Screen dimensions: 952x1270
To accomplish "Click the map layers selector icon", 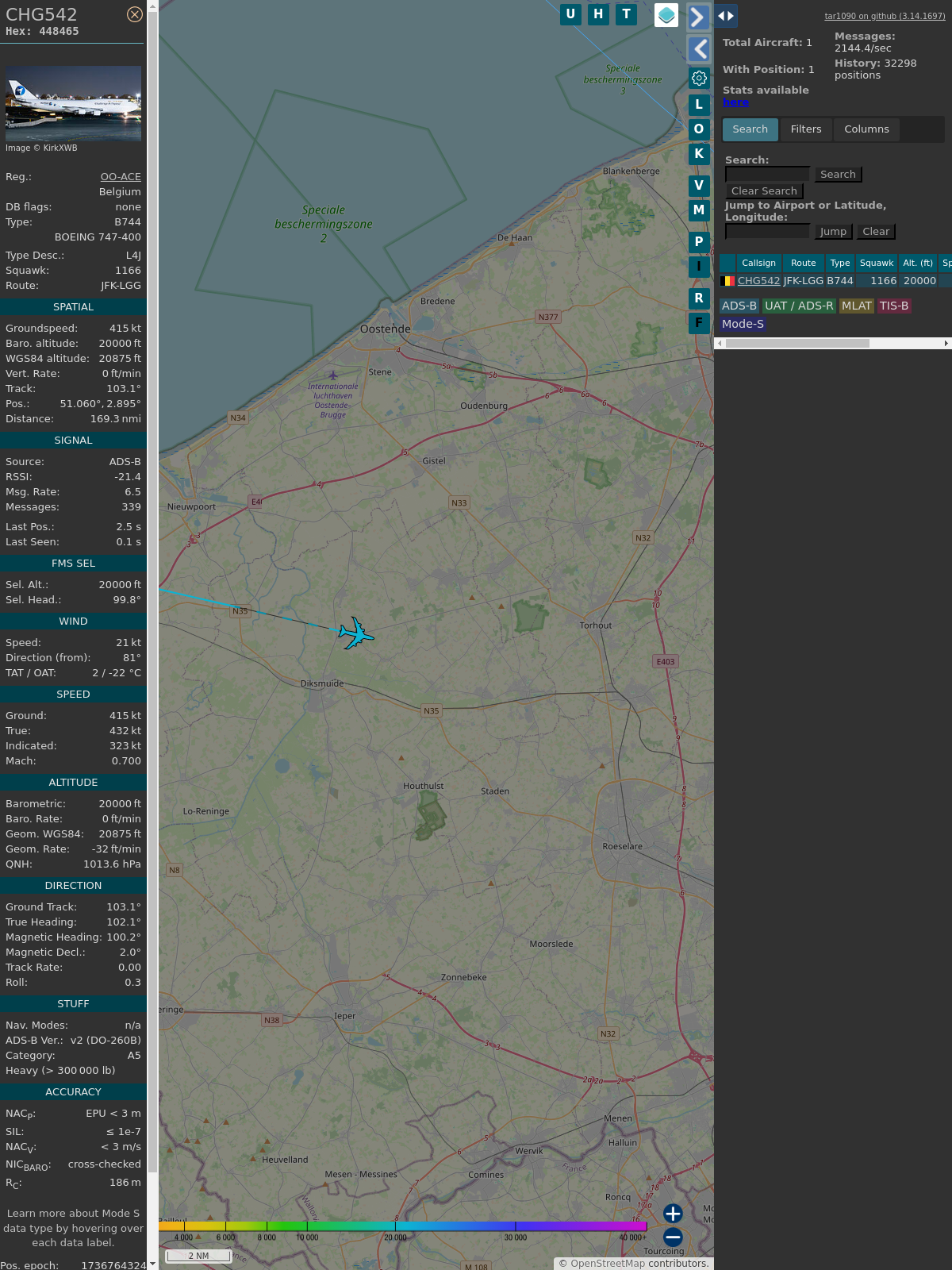I will [666, 15].
